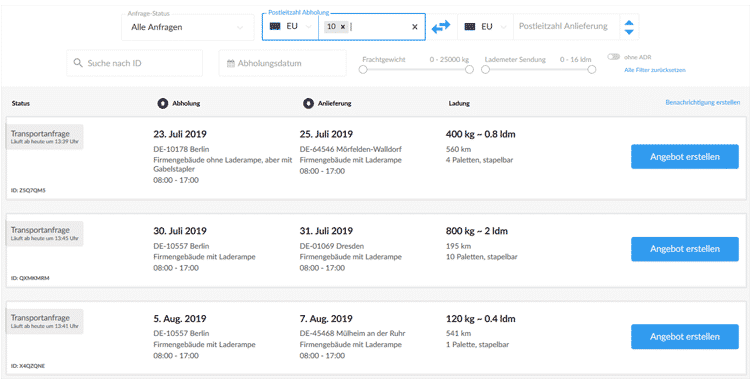Click 'Firmengebäude ohne Laderampe, aber mit Gabelstapler' text
Image resolution: width=750 pixels, height=383 pixels.
click(223, 164)
